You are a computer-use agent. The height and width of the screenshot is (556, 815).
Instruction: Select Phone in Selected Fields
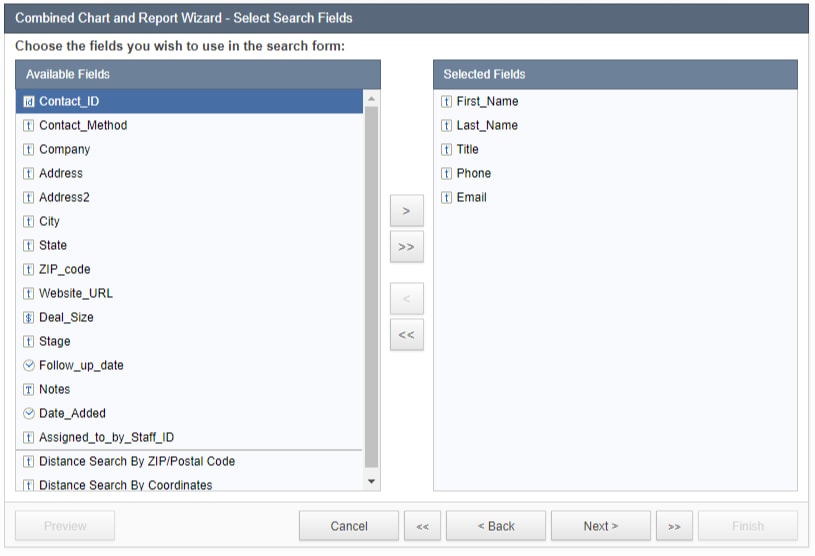coord(474,174)
